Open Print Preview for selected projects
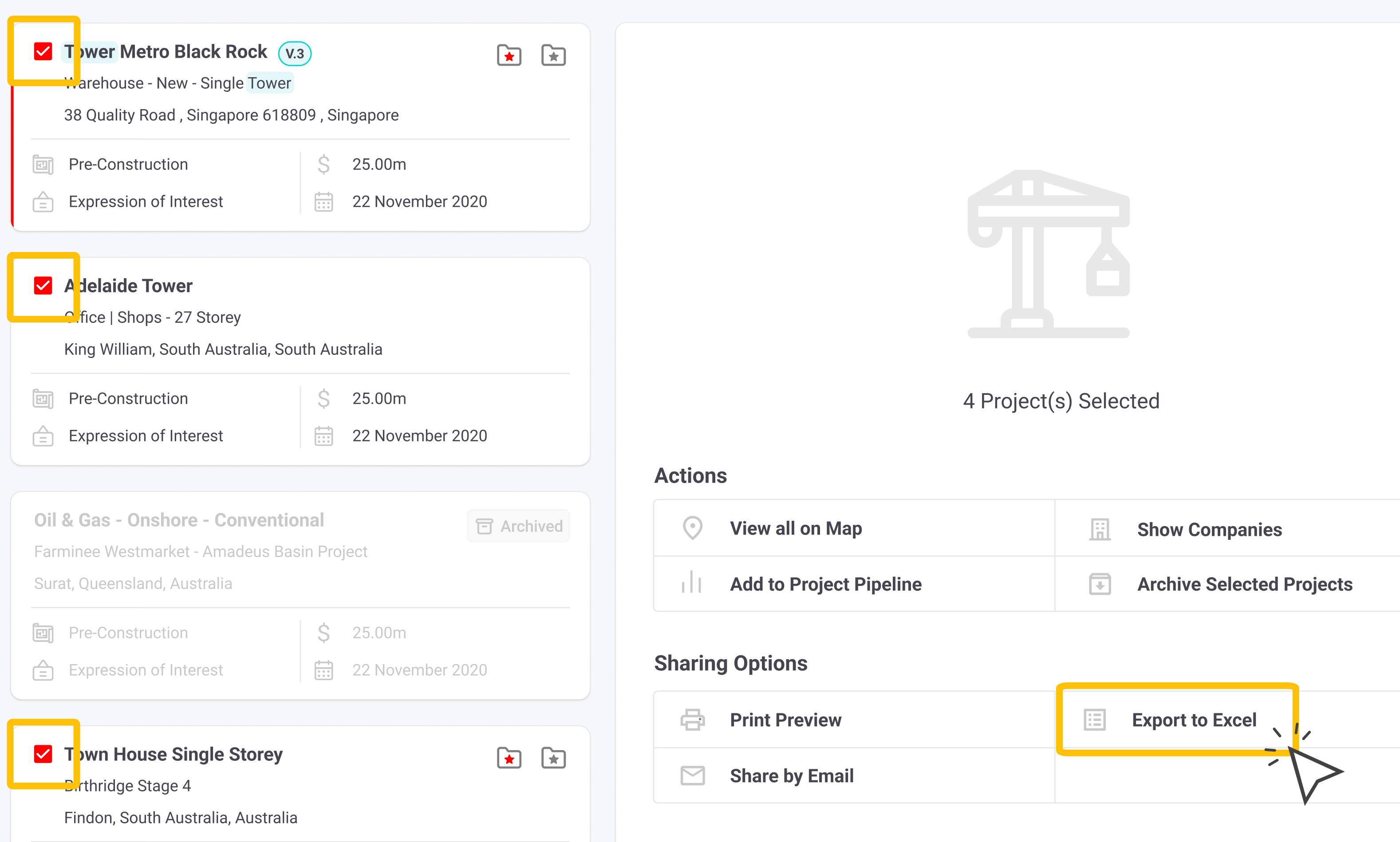The width and height of the screenshot is (1400, 842). [x=785, y=720]
